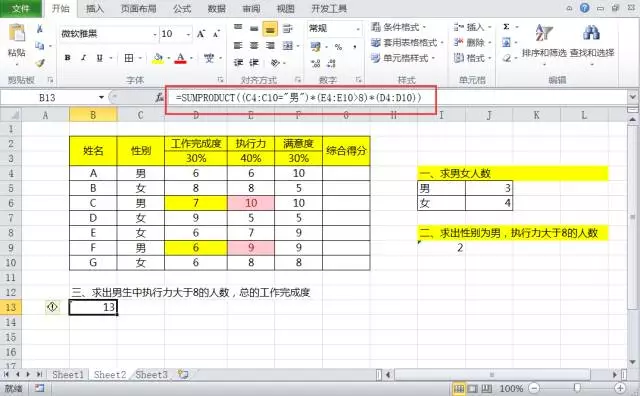The image size is (640, 396).
Task: Apply percent style format
Action: click(x=338, y=47)
